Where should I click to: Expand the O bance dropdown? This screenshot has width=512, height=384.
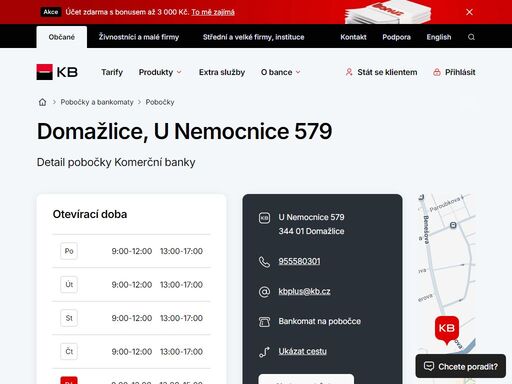pos(281,72)
